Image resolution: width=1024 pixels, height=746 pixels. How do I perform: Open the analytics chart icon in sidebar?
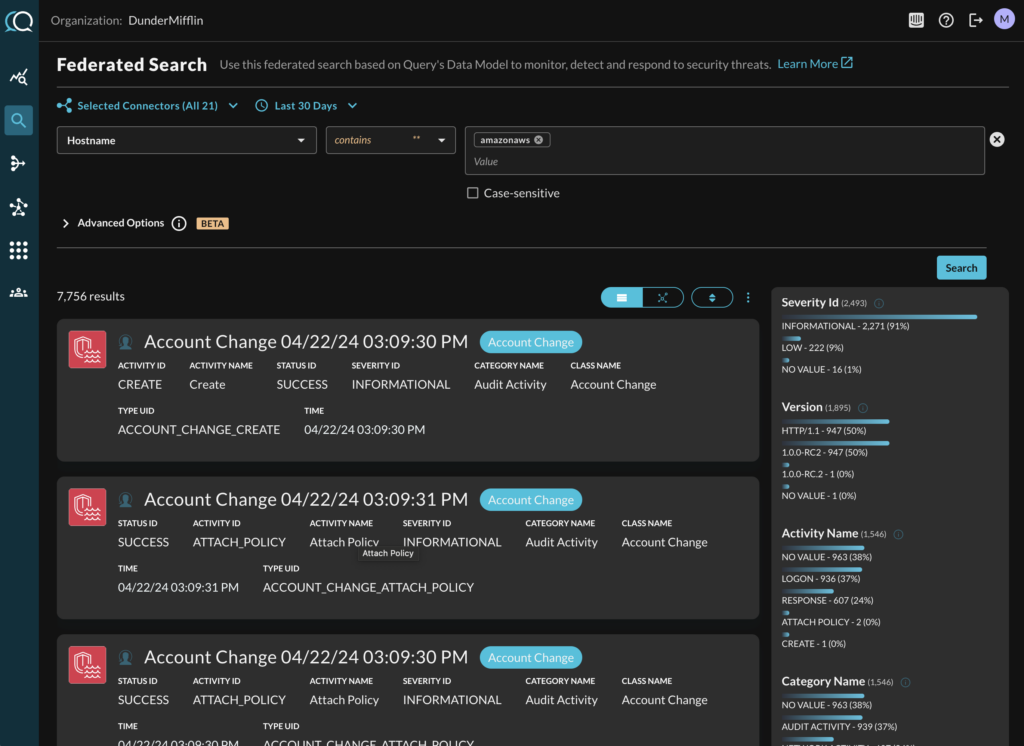click(x=18, y=78)
